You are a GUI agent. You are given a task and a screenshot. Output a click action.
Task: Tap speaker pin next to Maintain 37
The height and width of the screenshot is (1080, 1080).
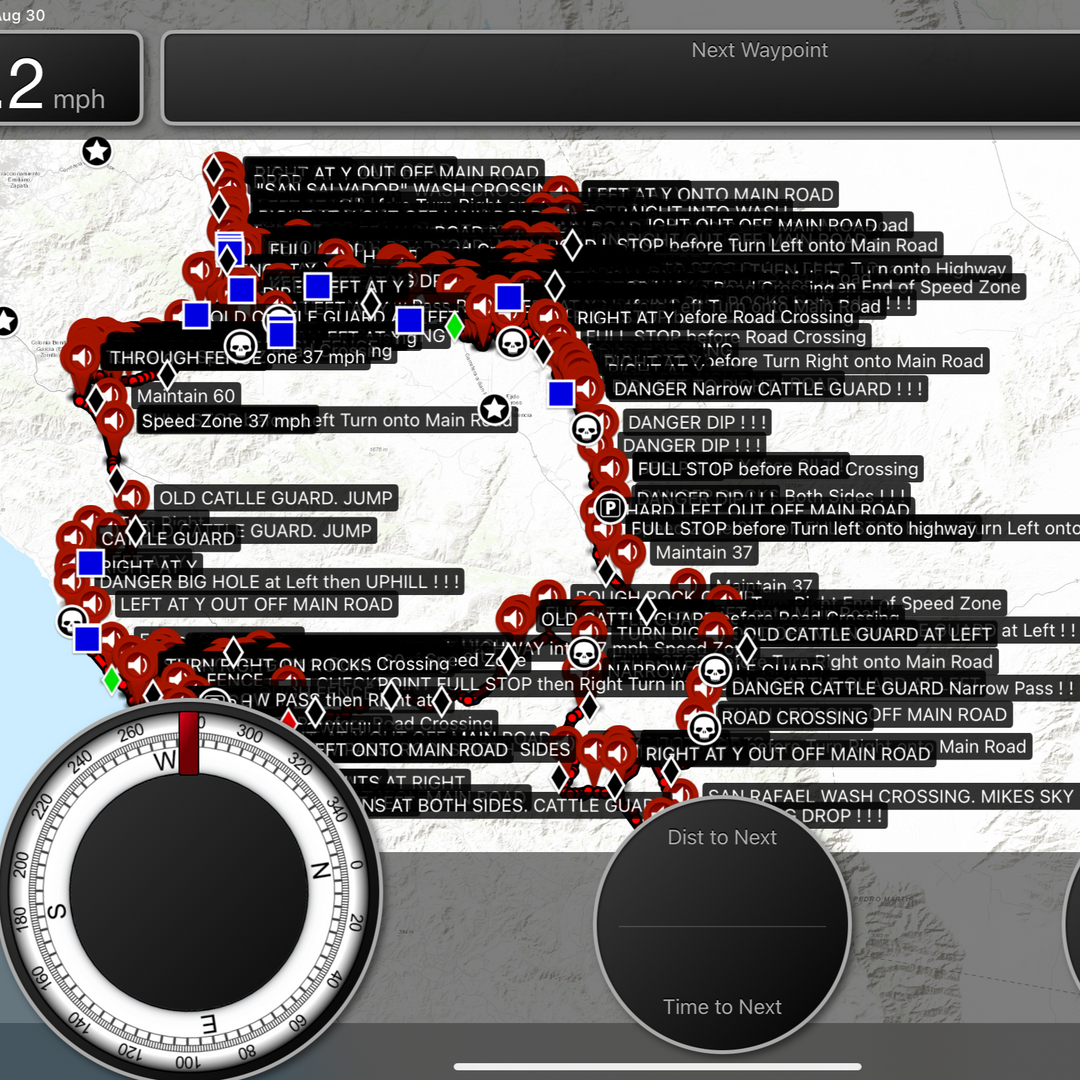[x=628, y=552]
